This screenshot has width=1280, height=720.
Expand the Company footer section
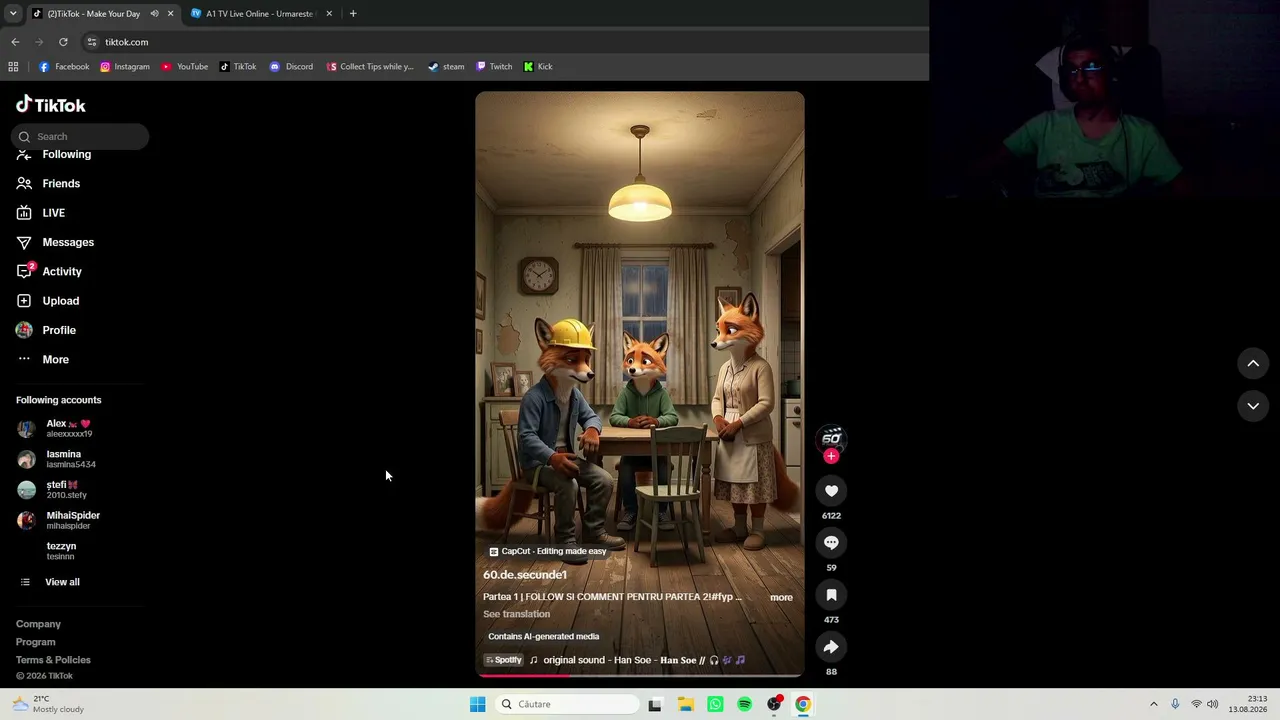tap(38, 624)
